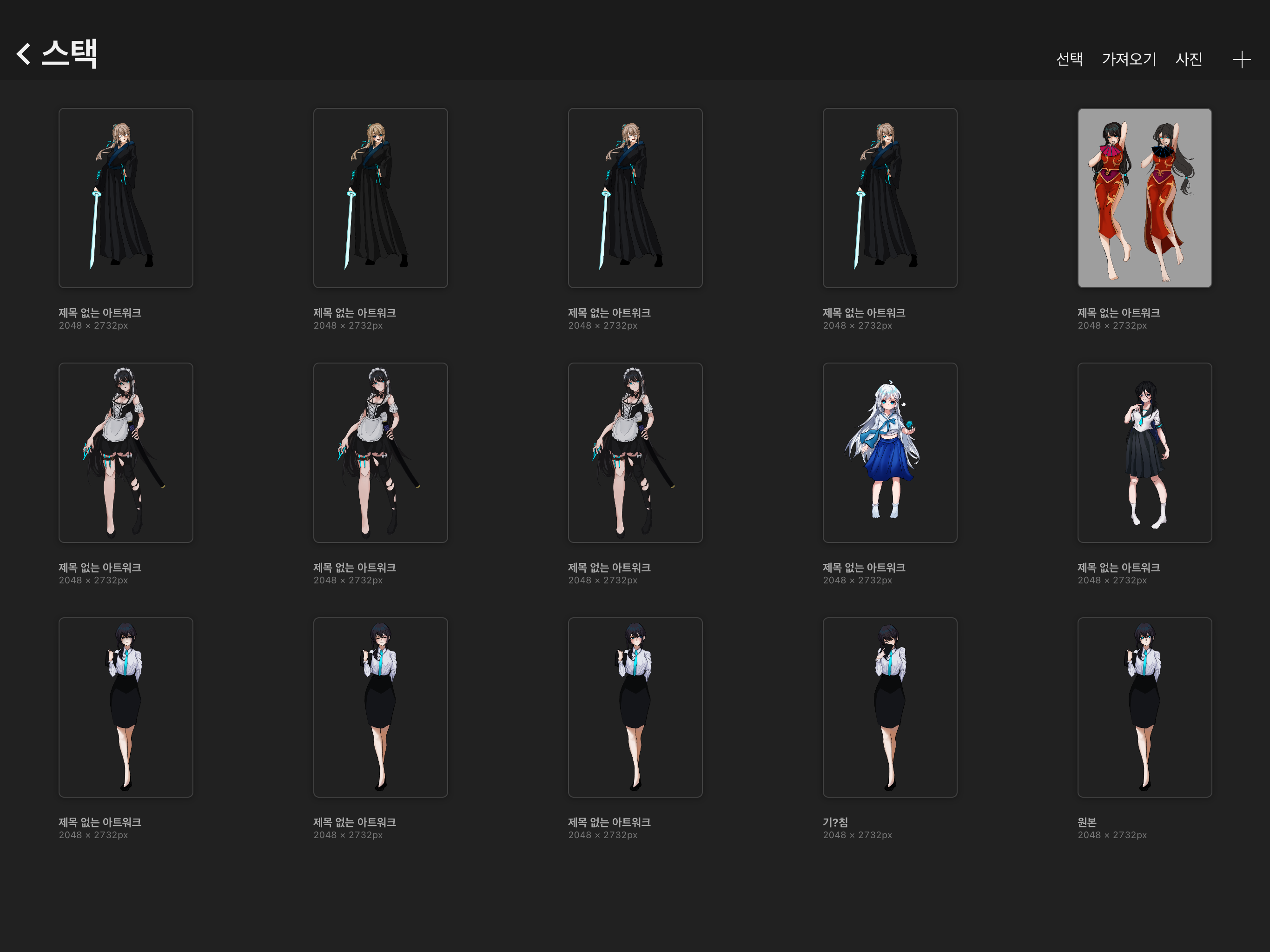Tap the title under the first office lady artwork
The width and height of the screenshot is (1270, 952).
[100, 822]
